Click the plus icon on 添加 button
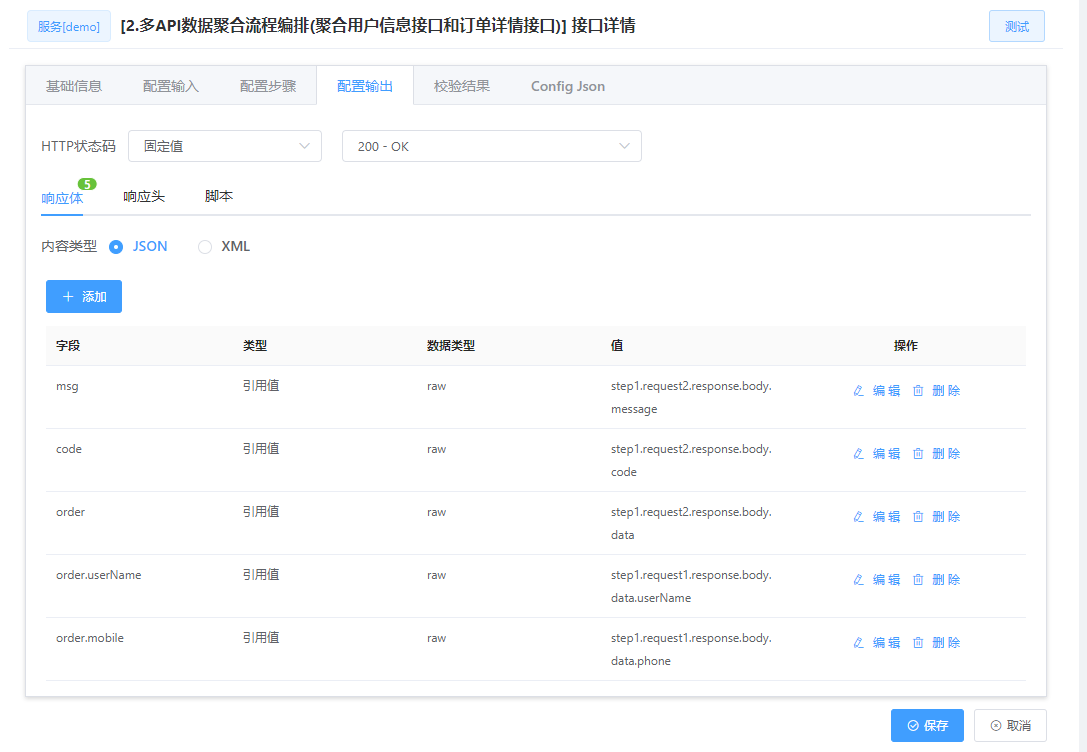Viewport: 1087px width, 752px height. point(68,297)
